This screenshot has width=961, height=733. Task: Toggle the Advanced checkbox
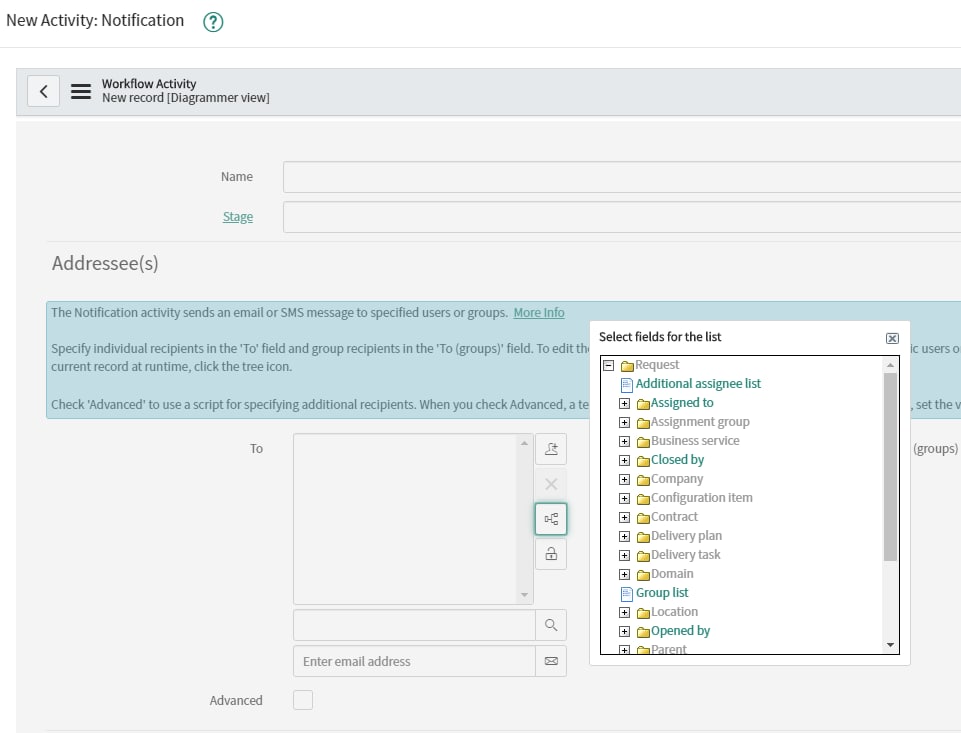click(303, 700)
